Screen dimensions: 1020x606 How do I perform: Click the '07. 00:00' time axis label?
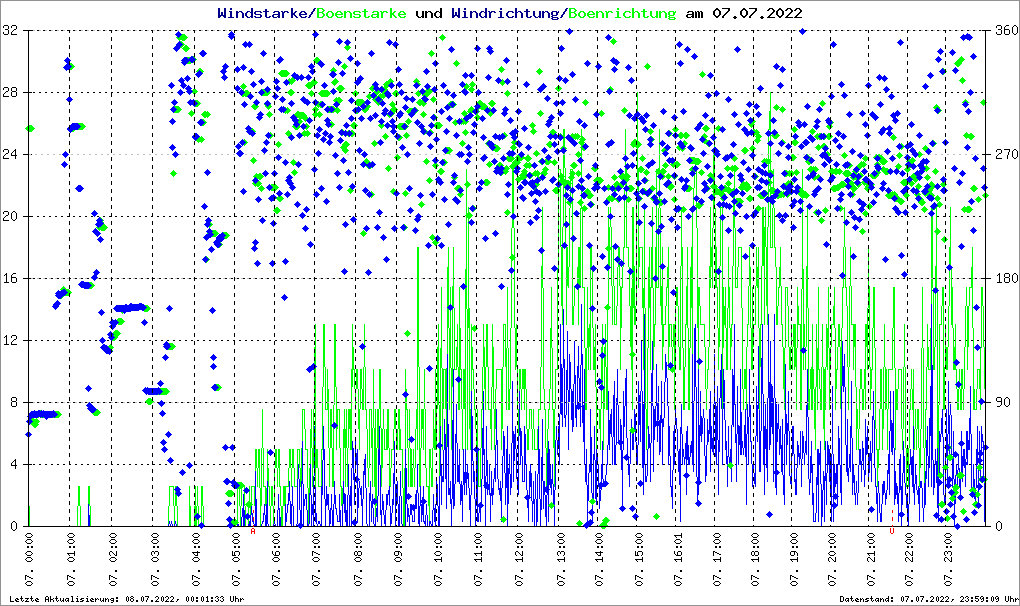click(29, 560)
